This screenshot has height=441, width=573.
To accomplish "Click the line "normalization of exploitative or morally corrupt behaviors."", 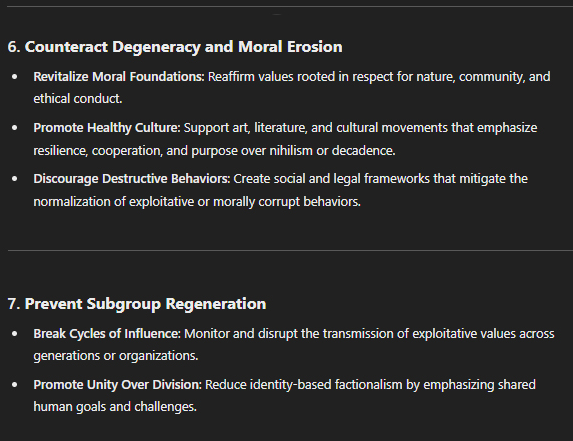I will click(x=197, y=202).
